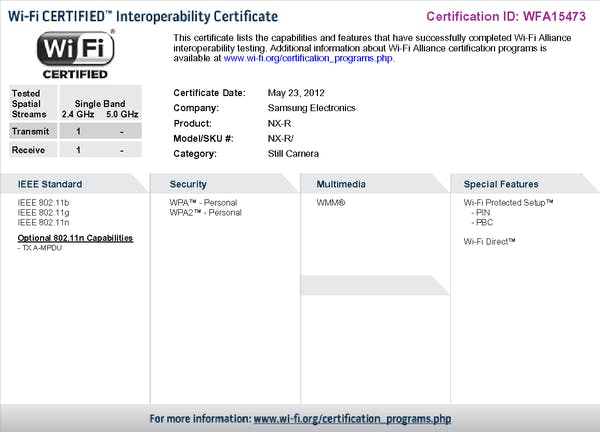Viewport: 600px width, 432px height.
Task: Click the 'Optional 802.11n Capabilities' underlined heading
Action: coord(75,238)
